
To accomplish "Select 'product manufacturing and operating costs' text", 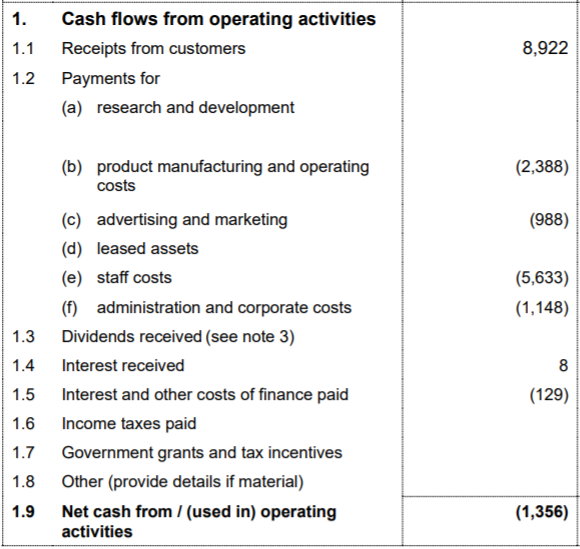I will point(233,176).
